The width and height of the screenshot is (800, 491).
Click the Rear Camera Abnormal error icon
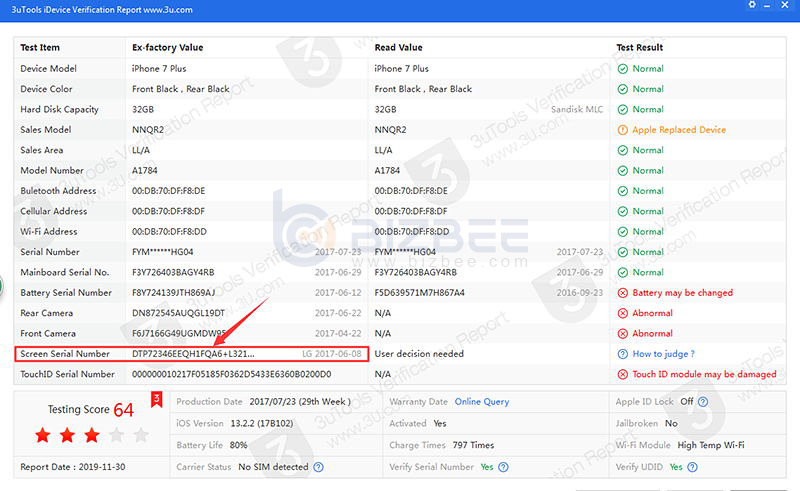(x=622, y=313)
